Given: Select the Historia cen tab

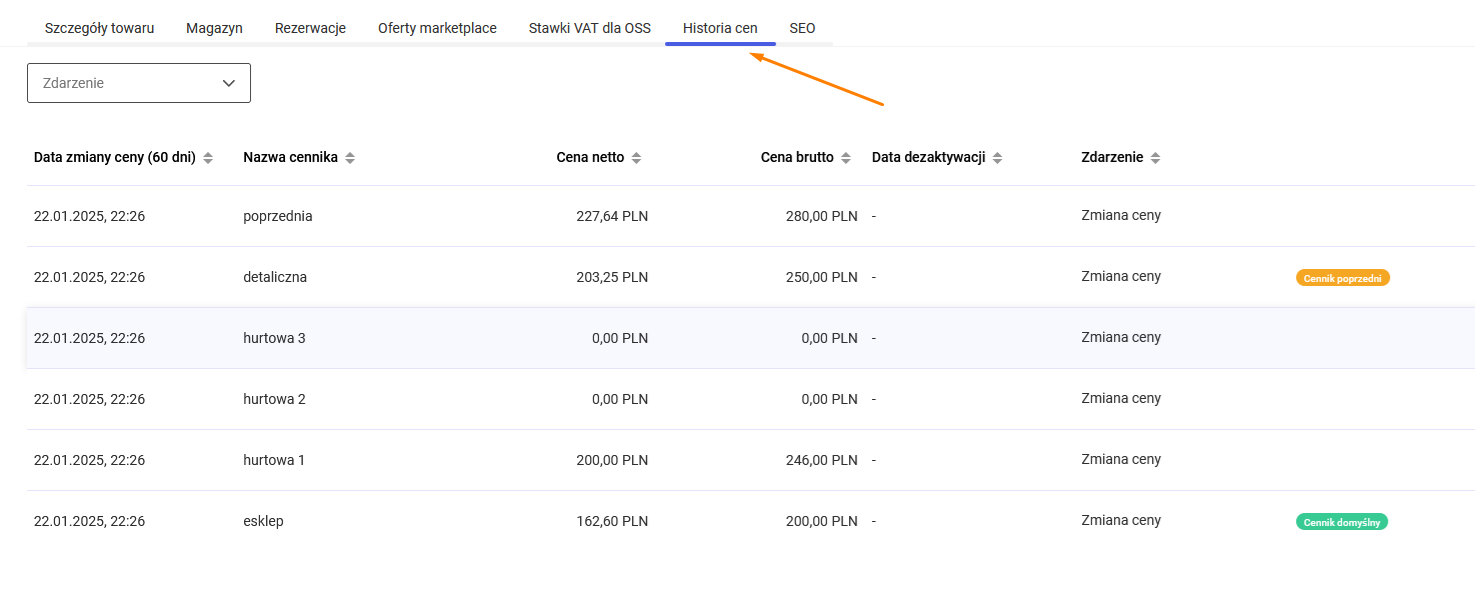Looking at the screenshot, I should [x=720, y=28].
